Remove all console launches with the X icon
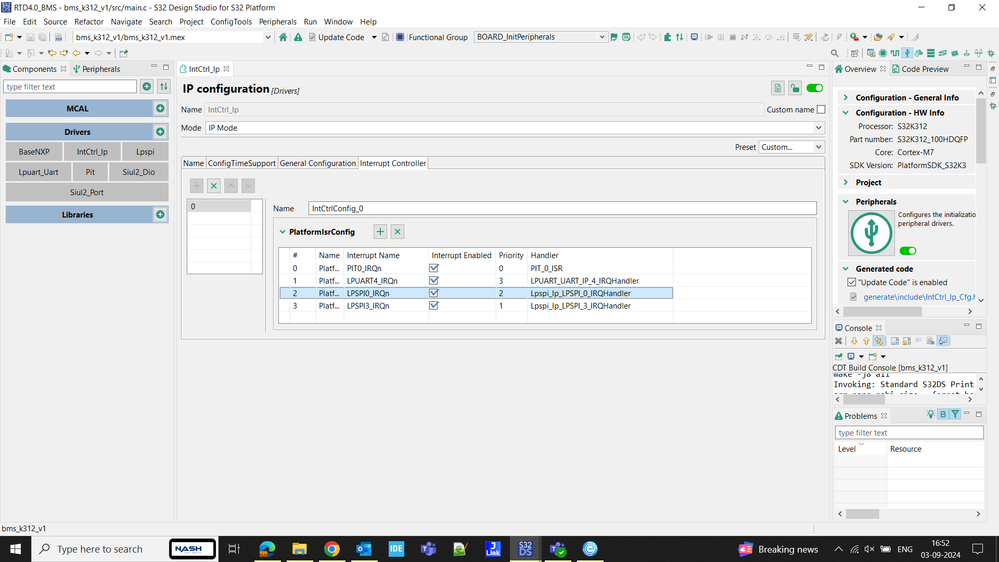This screenshot has width=999, height=562. click(x=838, y=342)
